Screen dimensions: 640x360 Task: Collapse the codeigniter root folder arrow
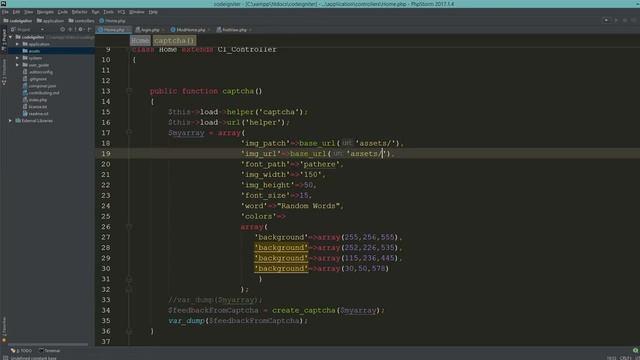point(11,37)
